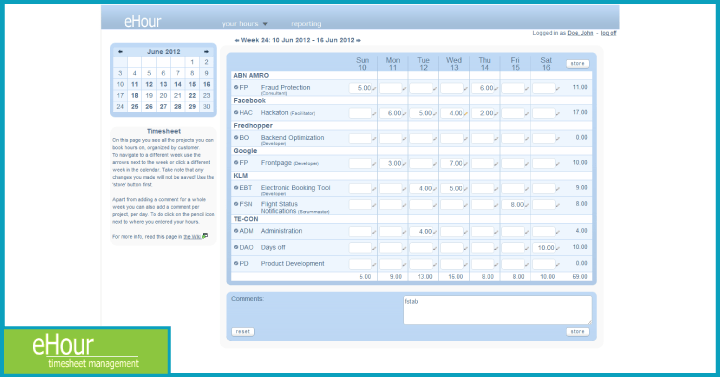Expand the ADM Administration project bullet

[x=236, y=231]
